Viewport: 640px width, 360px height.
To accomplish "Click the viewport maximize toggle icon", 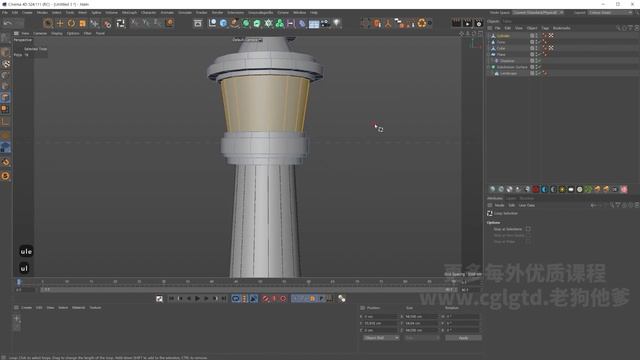I will click(x=480, y=33).
